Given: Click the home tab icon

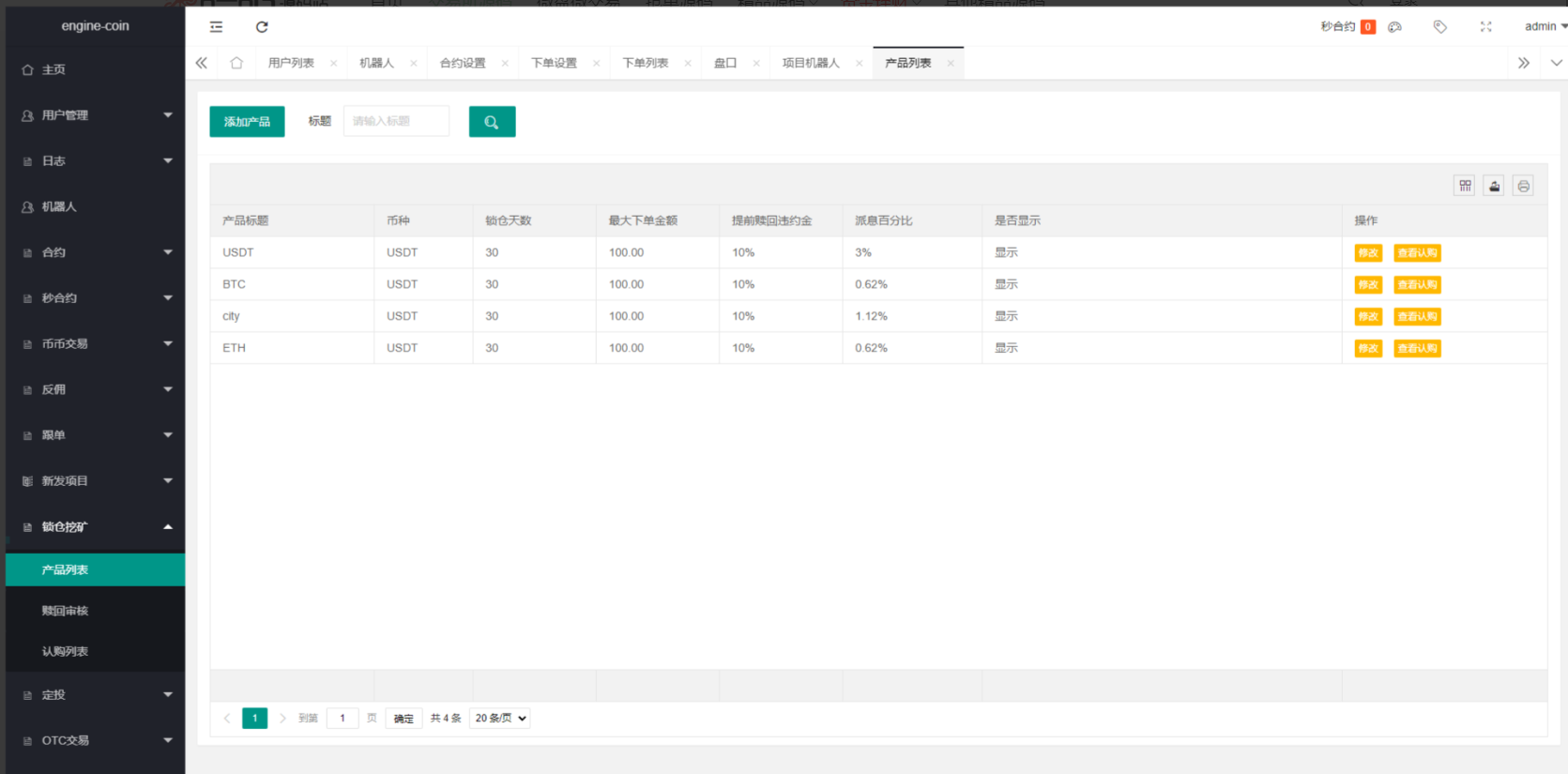Looking at the screenshot, I should coord(236,63).
